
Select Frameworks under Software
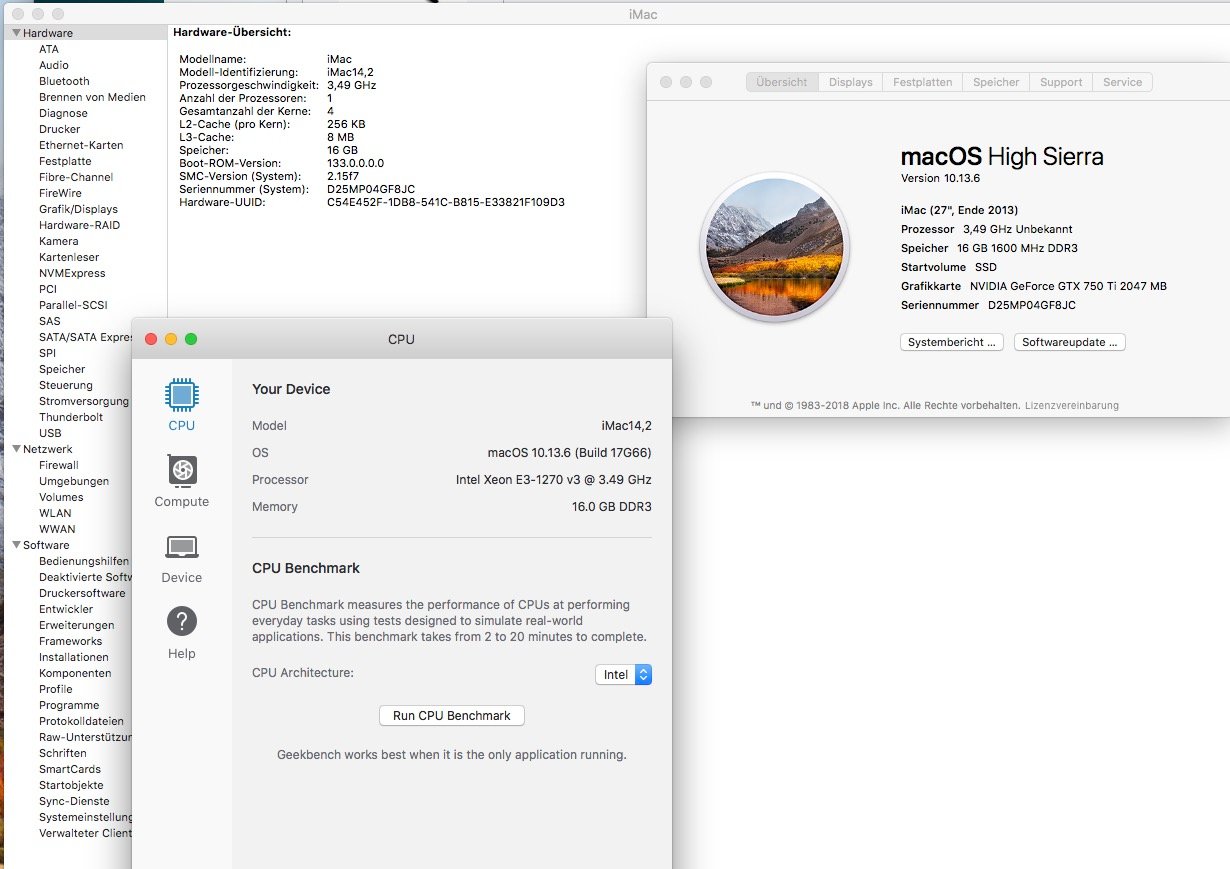coord(70,641)
